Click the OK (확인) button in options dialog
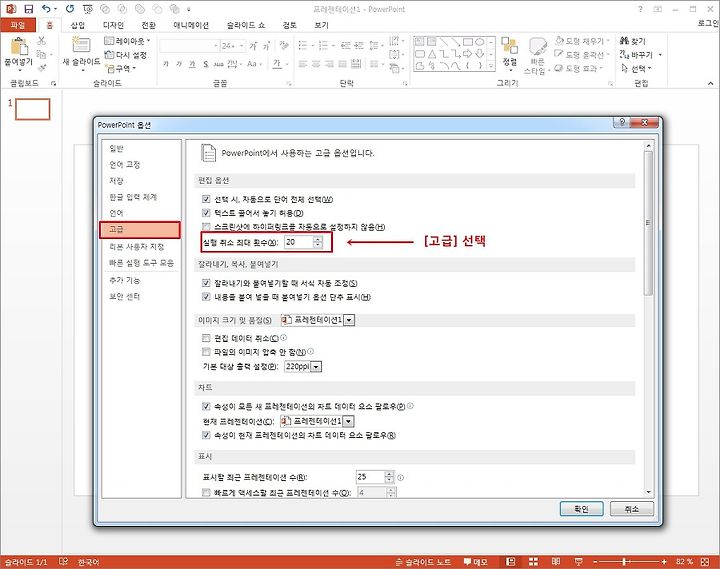This screenshot has height=569, width=720. point(581,508)
